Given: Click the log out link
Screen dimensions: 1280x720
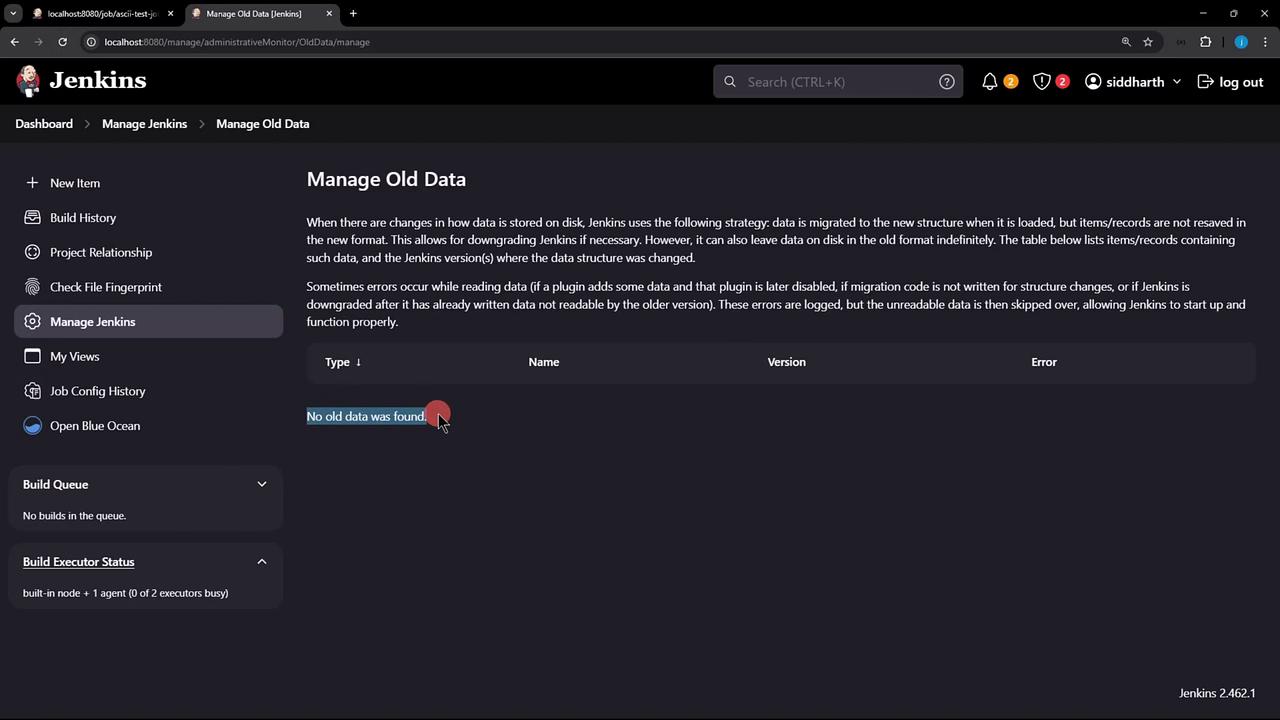Looking at the screenshot, I should point(1231,82).
